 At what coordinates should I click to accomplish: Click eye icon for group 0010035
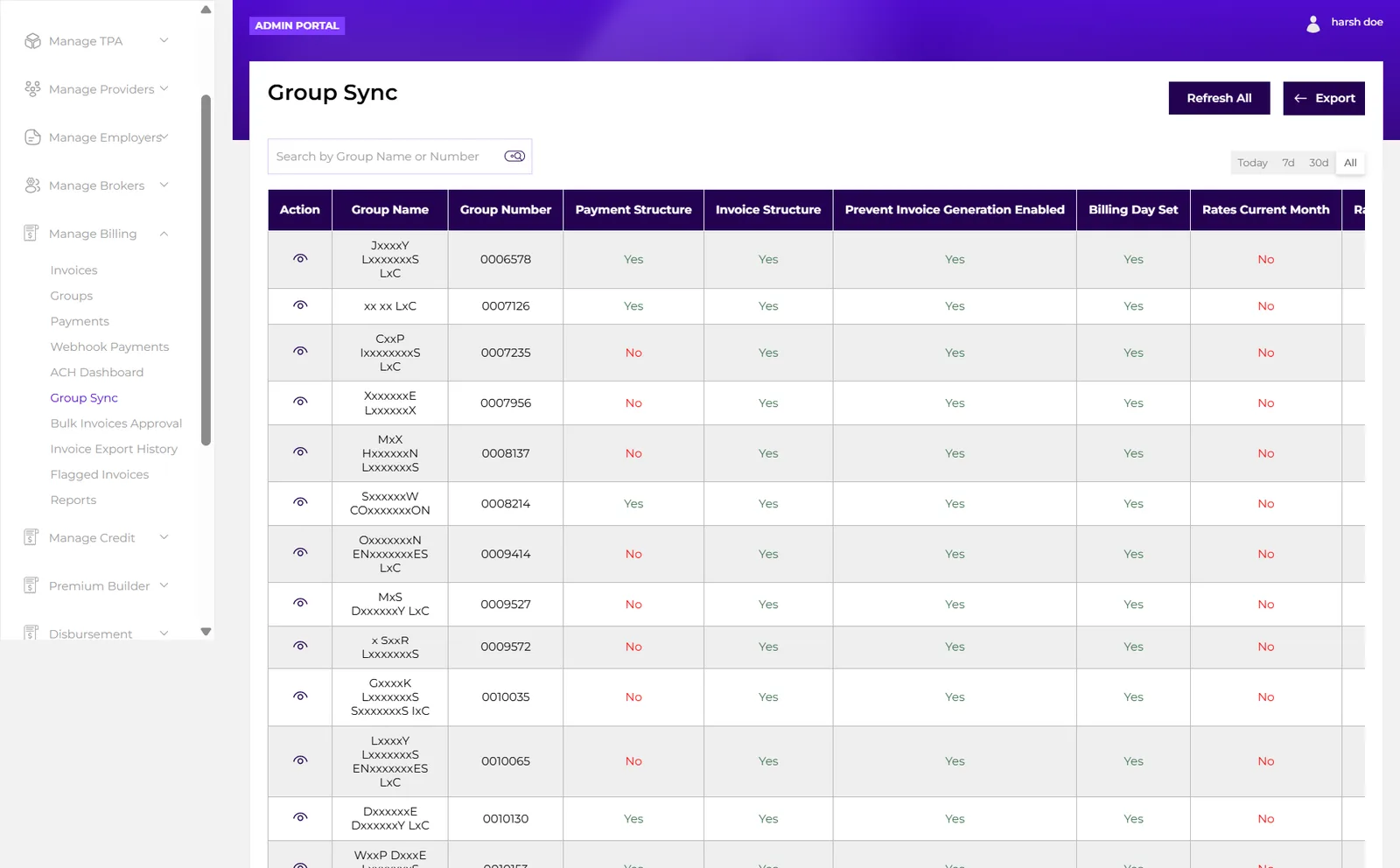pyautogui.click(x=300, y=696)
